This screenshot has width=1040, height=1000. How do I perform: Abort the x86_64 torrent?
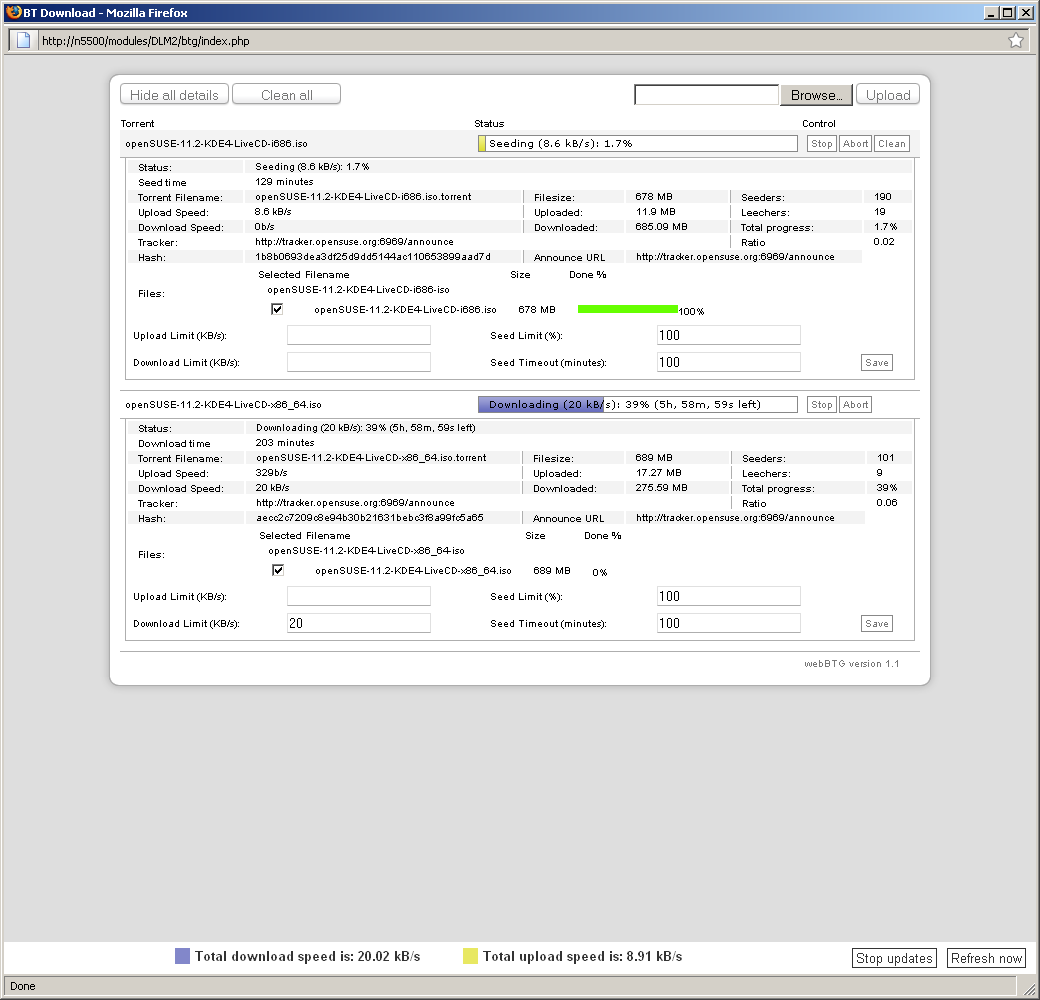click(x=856, y=405)
